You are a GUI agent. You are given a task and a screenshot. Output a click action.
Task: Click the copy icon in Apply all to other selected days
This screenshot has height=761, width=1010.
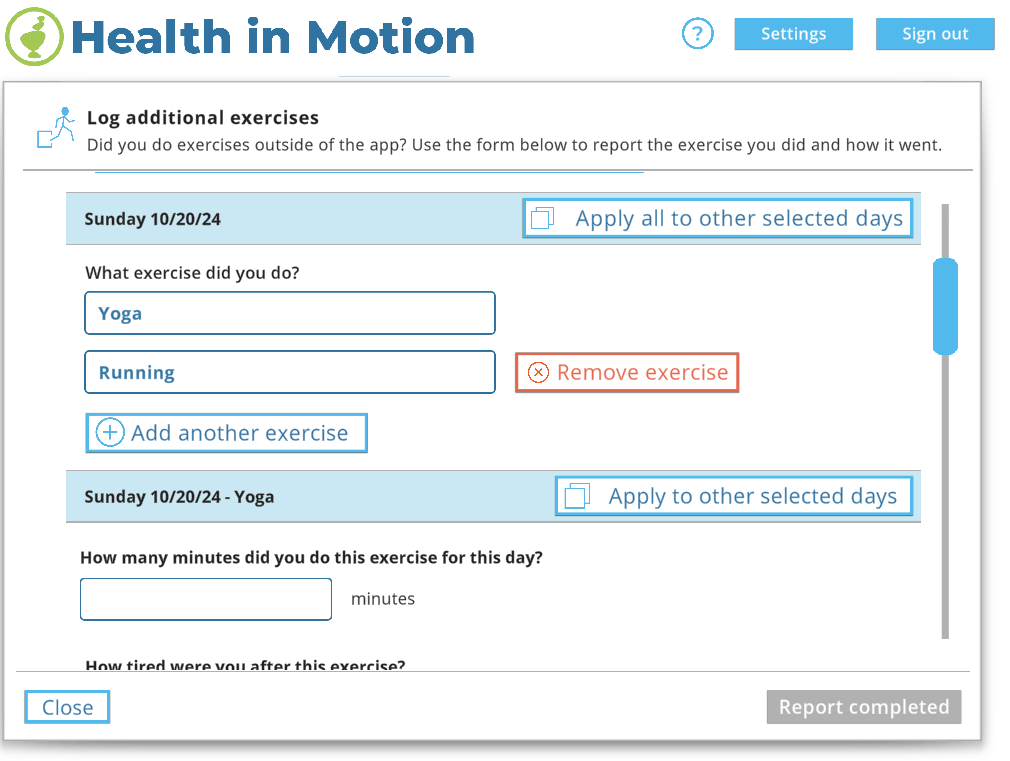tap(542, 219)
